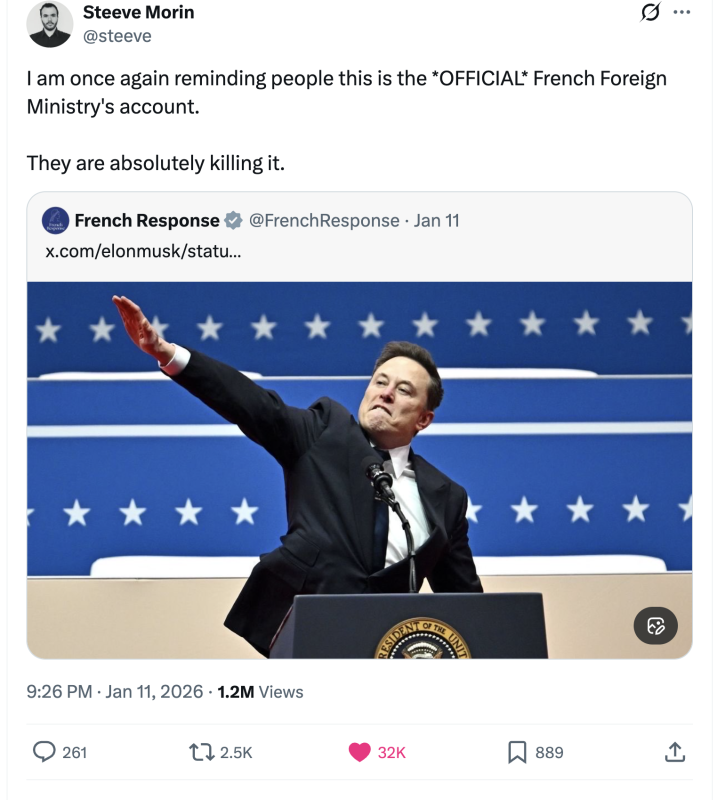
Task: Open the quoted post's photo
Action: [359, 470]
